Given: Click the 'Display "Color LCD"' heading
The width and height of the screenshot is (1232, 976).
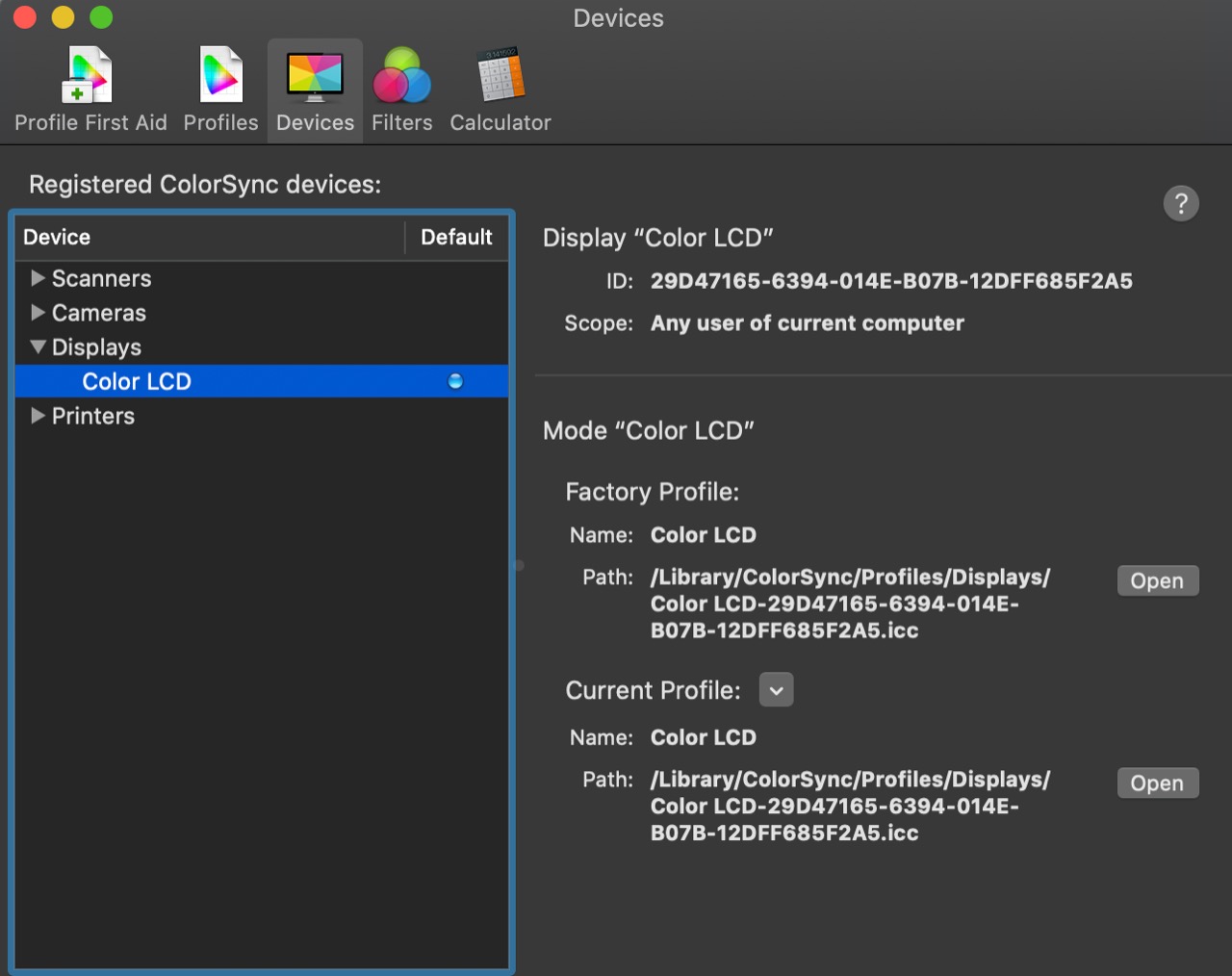Looking at the screenshot, I should [658, 238].
